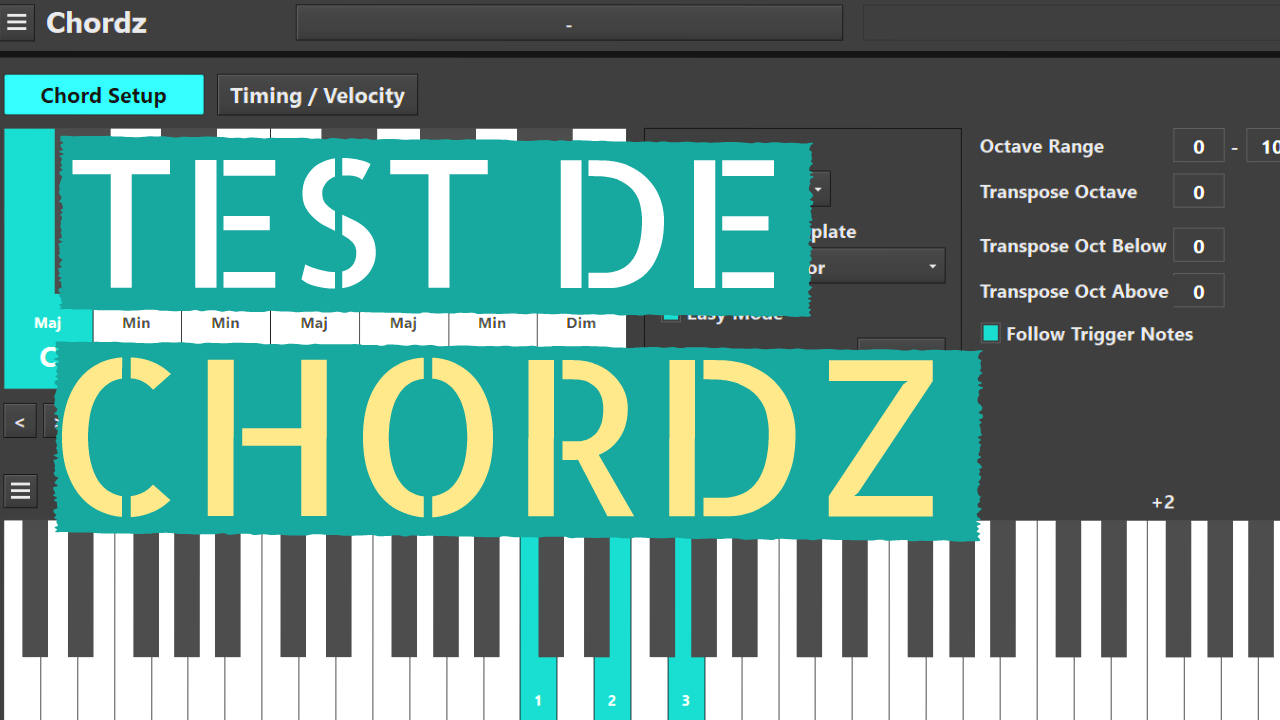Switch to the Timing / Velocity tab
The width and height of the screenshot is (1280, 720).
click(x=317, y=94)
